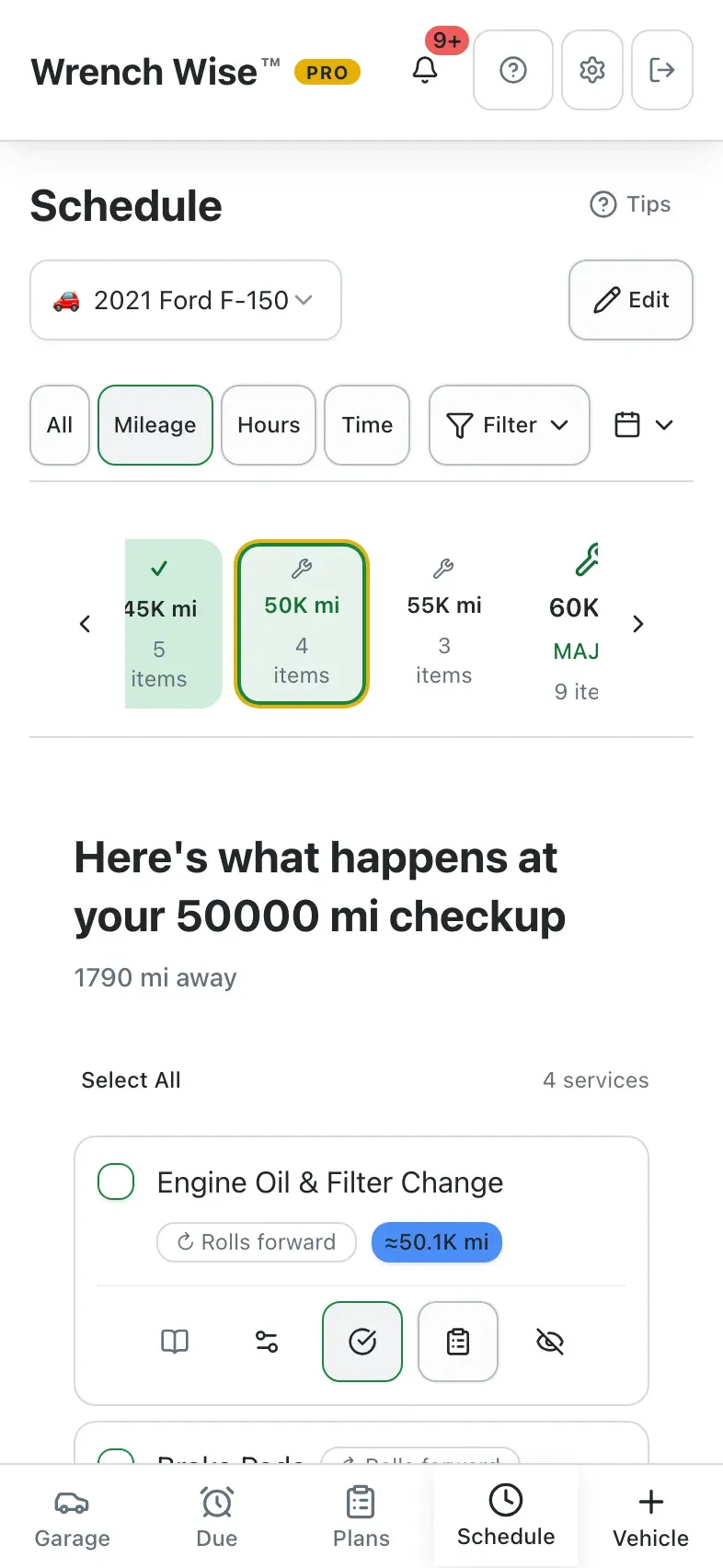This screenshot has height=1568, width=723.
Task: Click Select All services
Action: 131,1080
